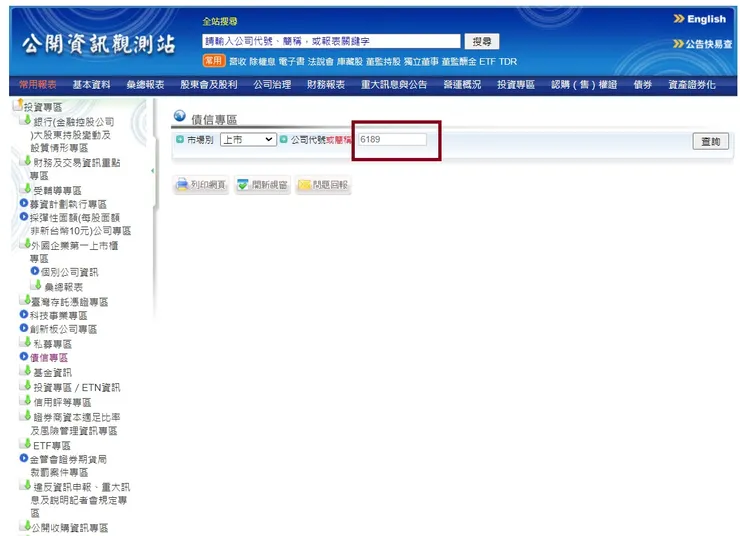
Task: Expand the ETF專區 tree node
Action: [x=51, y=446]
